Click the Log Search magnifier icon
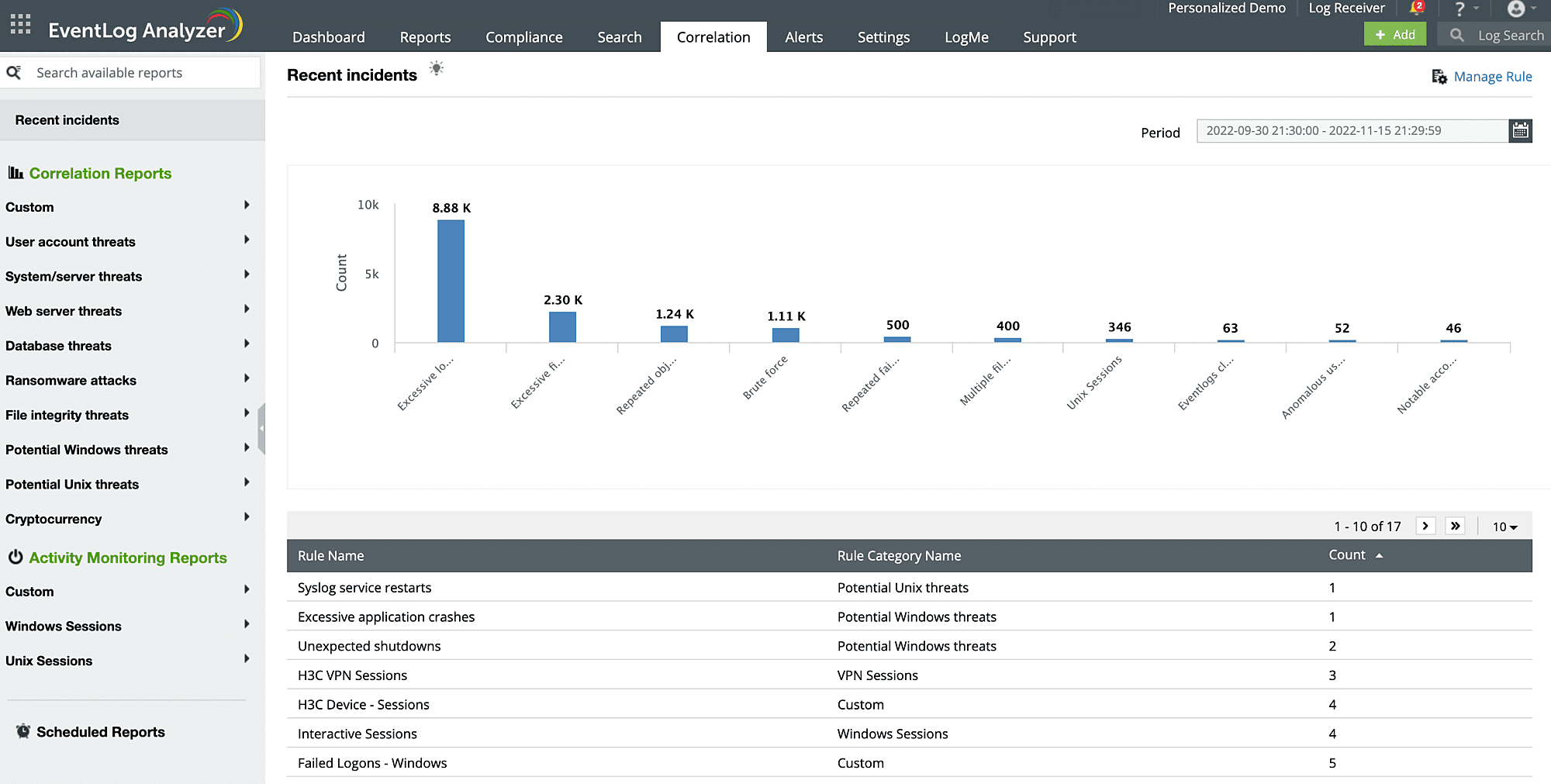1551x784 pixels. pyautogui.click(x=1456, y=35)
